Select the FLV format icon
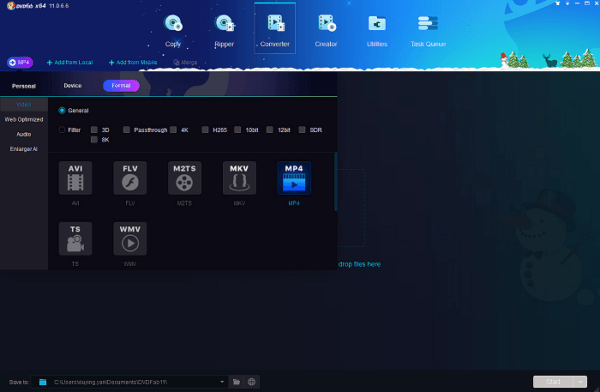600x392 pixels. (130, 178)
